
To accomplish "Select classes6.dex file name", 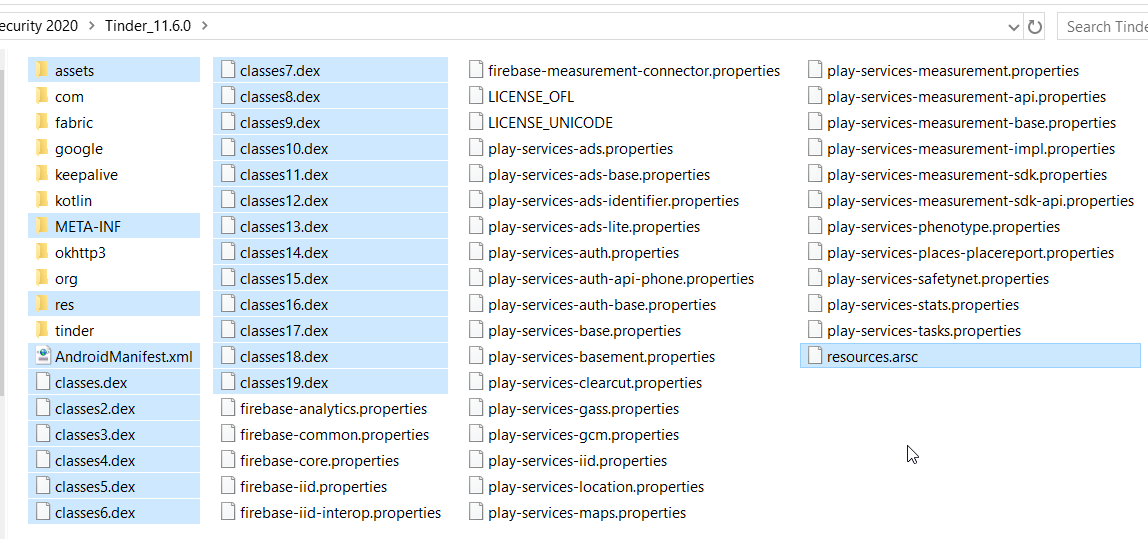I will pos(95,513).
